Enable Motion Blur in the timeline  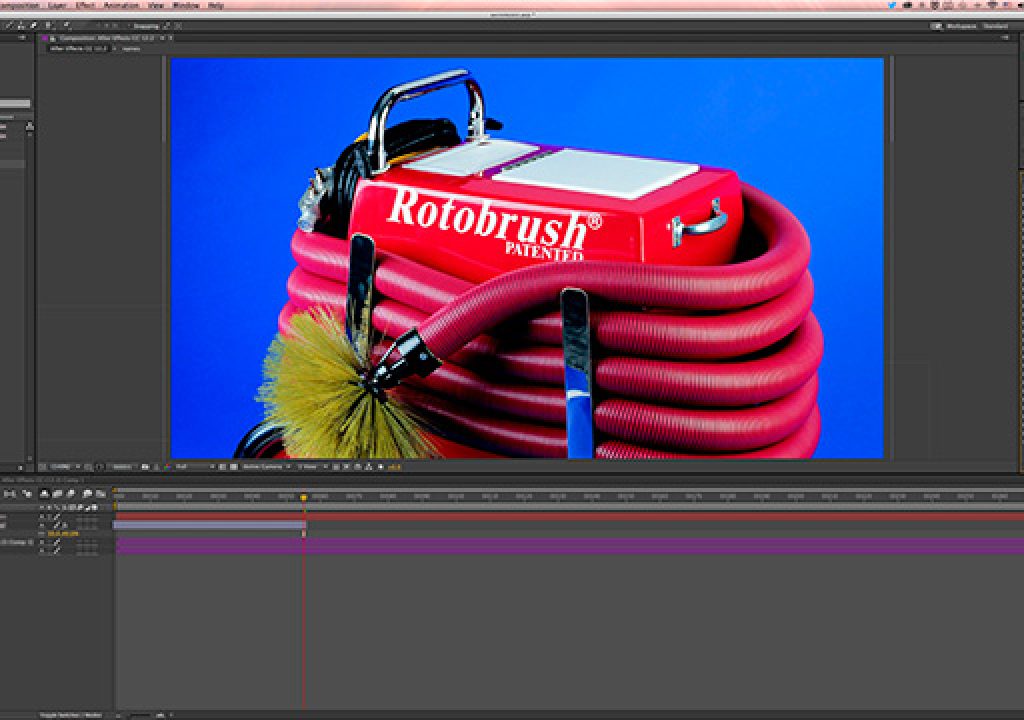point(70,494)
